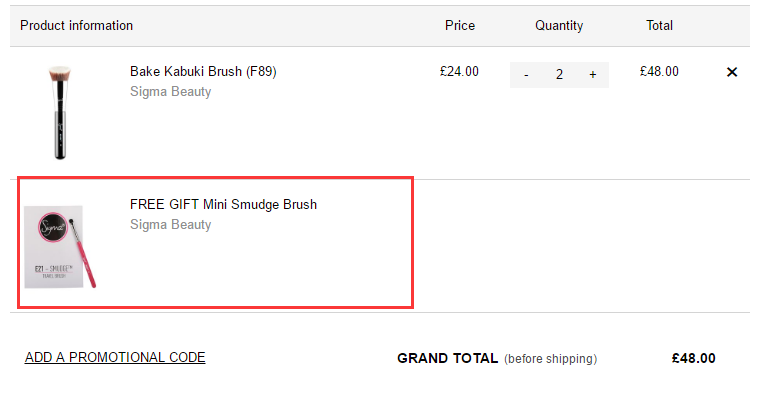Decrease Bake Kabuki Brush quantity with minus
This screenshot has height=401, width=768.
(x=526, y=75)
